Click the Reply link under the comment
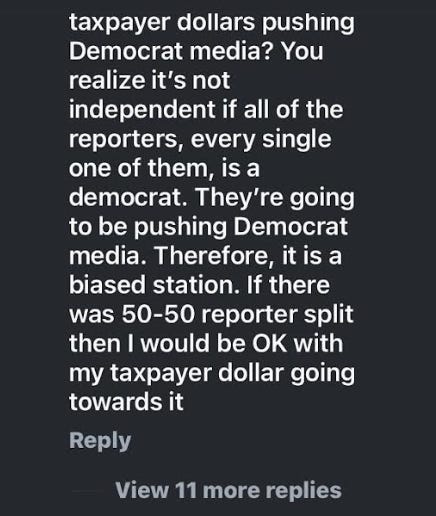The image size is (436, 516). pos(100,441)
